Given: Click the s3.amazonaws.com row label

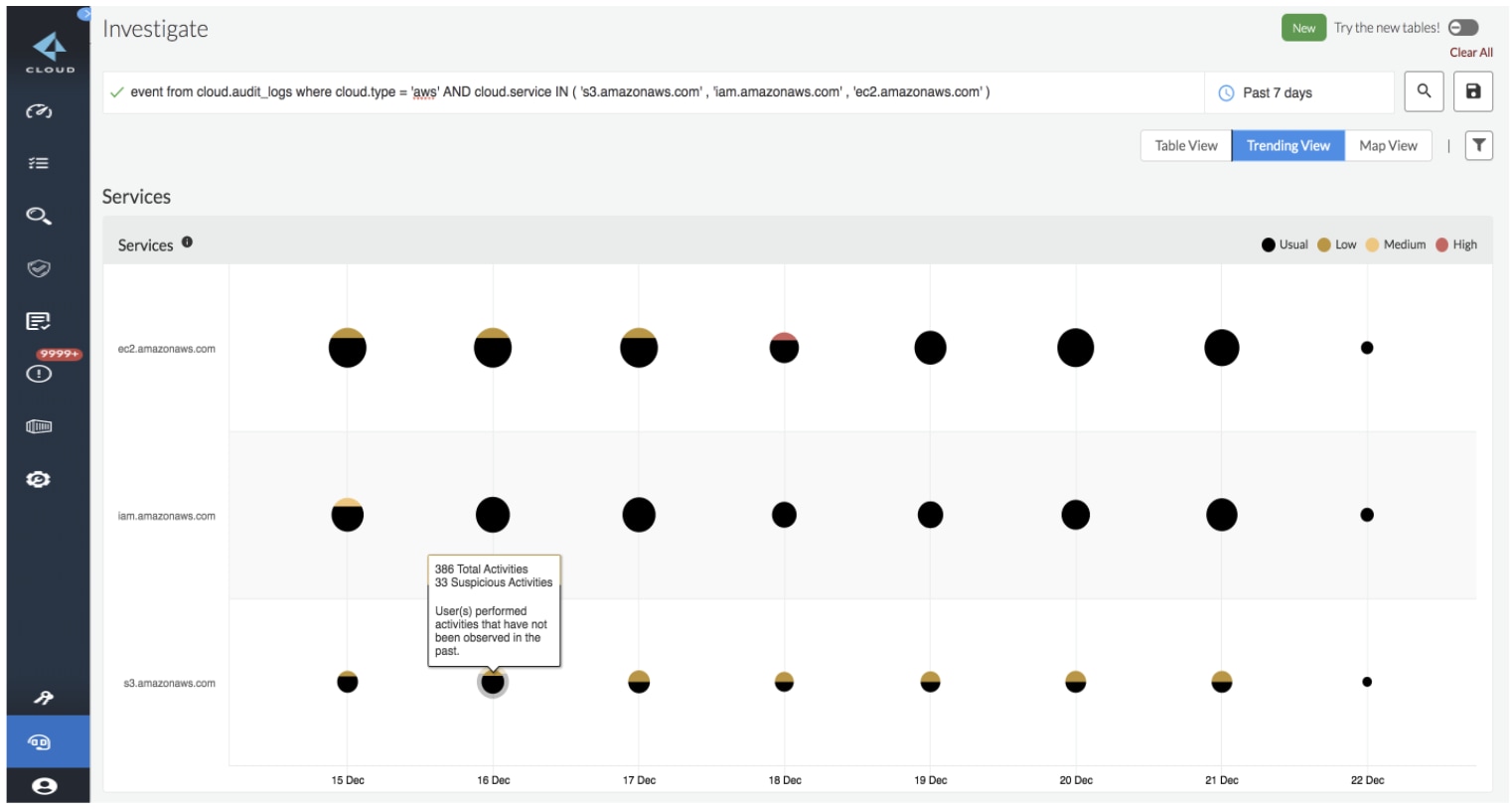Looking at the screenshot, I should coord(169,683).
